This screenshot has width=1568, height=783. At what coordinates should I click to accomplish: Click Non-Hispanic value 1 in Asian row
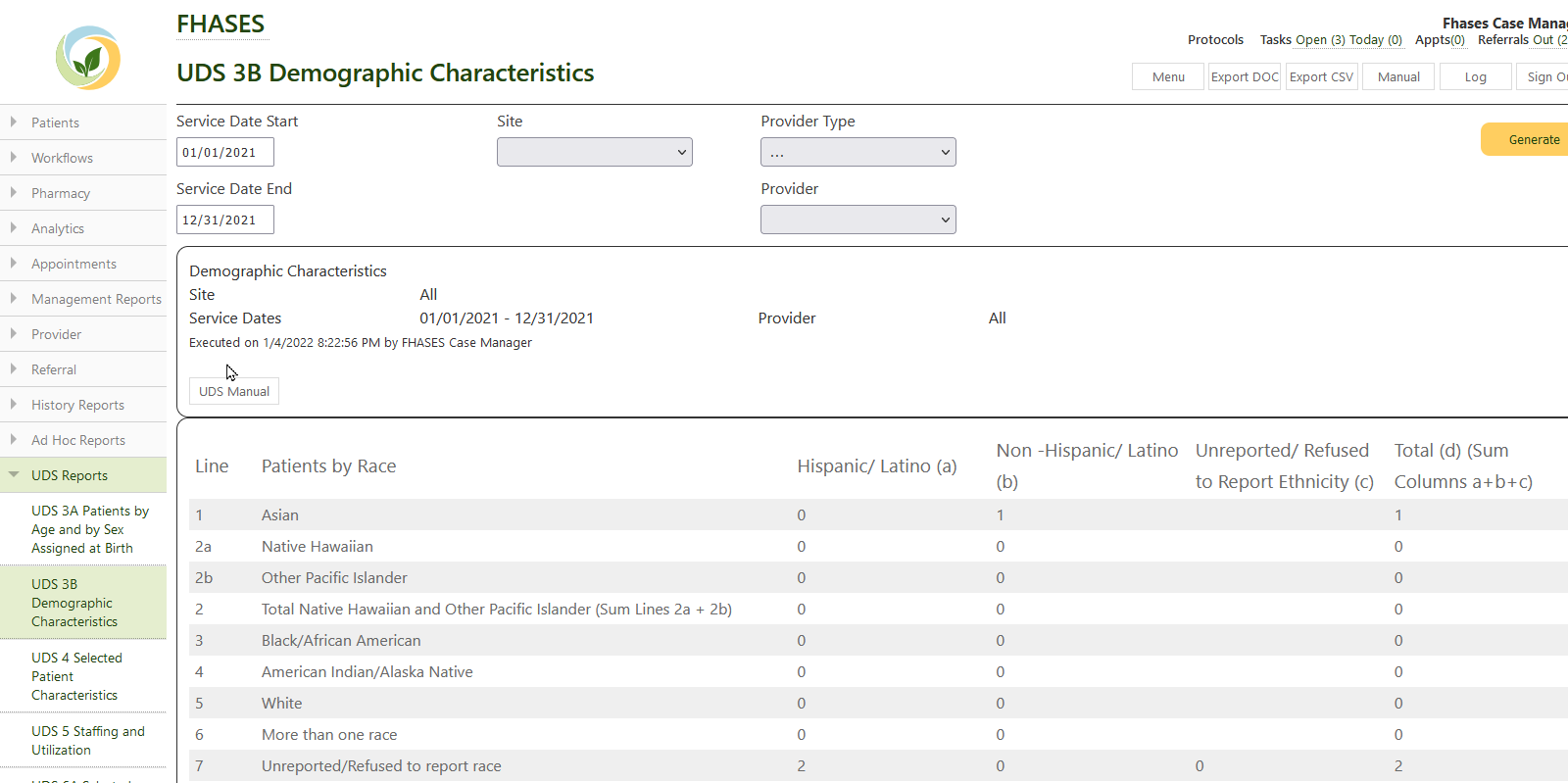pyautogui.click(x=1001, y=514)
